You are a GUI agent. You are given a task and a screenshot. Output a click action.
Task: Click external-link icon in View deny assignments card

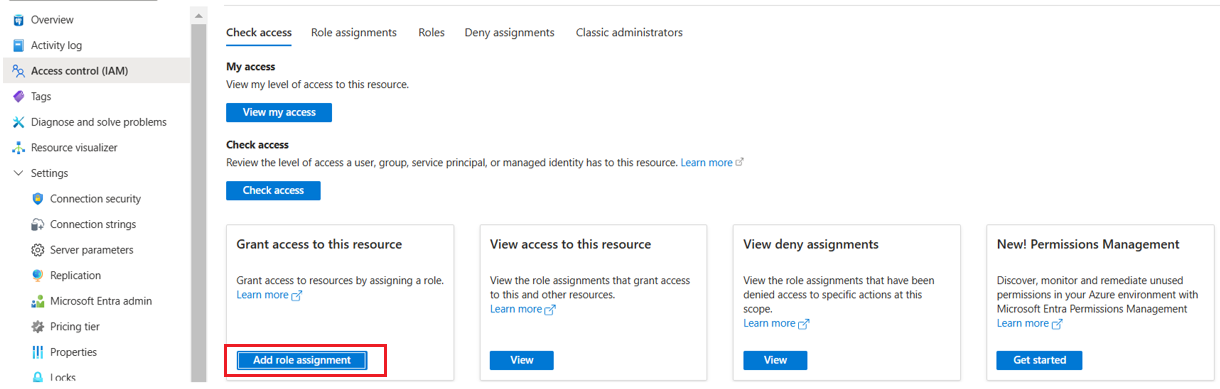tap(804, 324)
